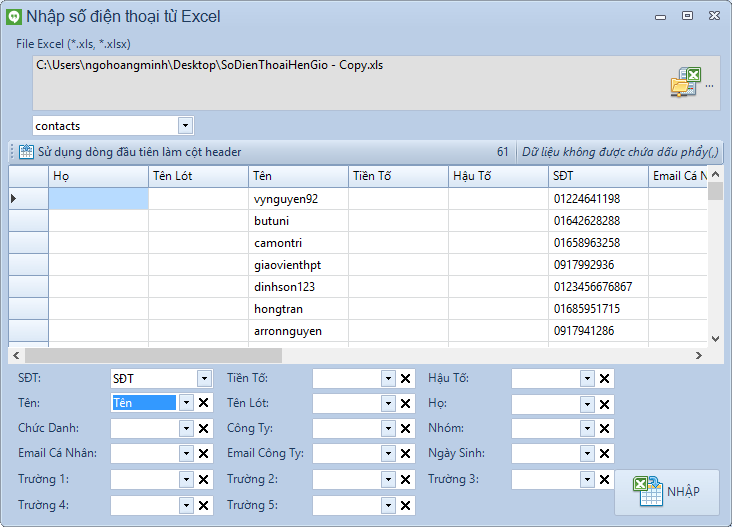The height and width of the screenshot is (527, 732).
Task: Click the butuni name cell
Action: (298, 221)
